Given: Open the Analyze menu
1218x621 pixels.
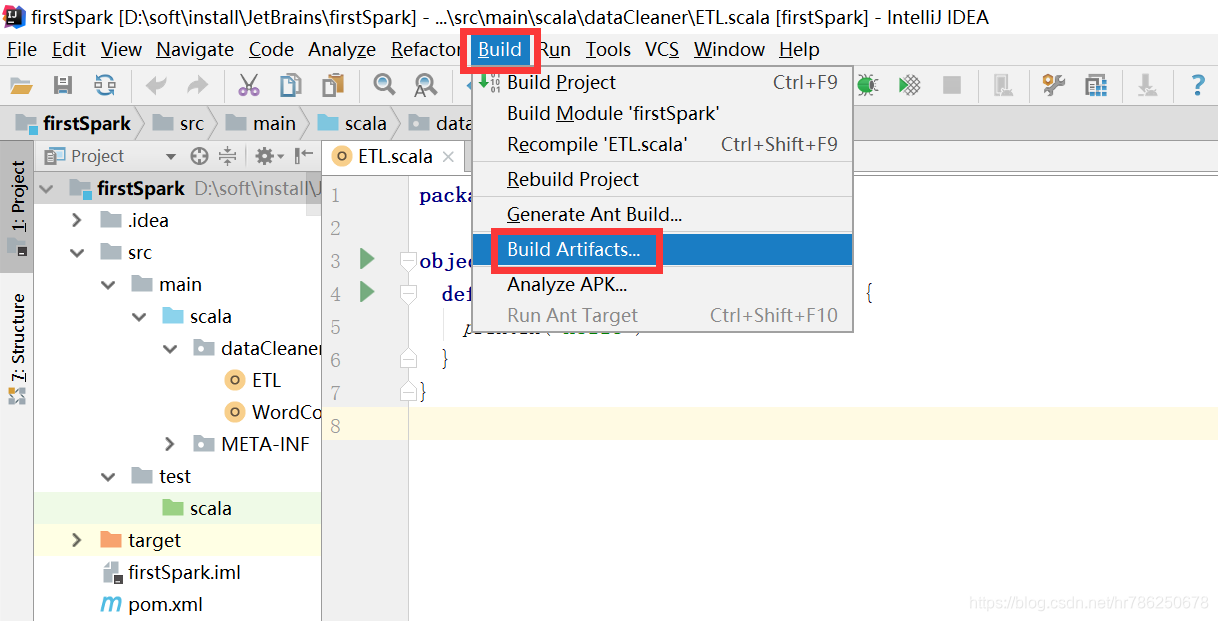Looking at the screenshot, I should (x=342, y=49).
